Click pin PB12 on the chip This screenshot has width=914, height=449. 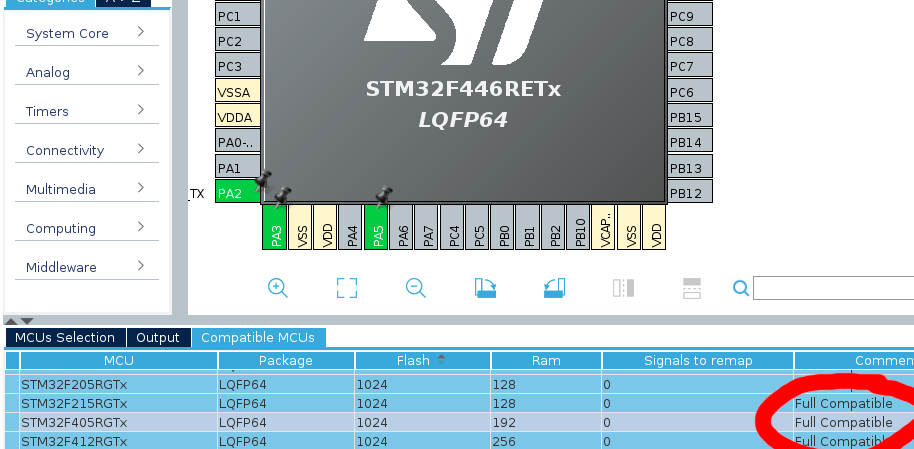(x=690, y=193)
